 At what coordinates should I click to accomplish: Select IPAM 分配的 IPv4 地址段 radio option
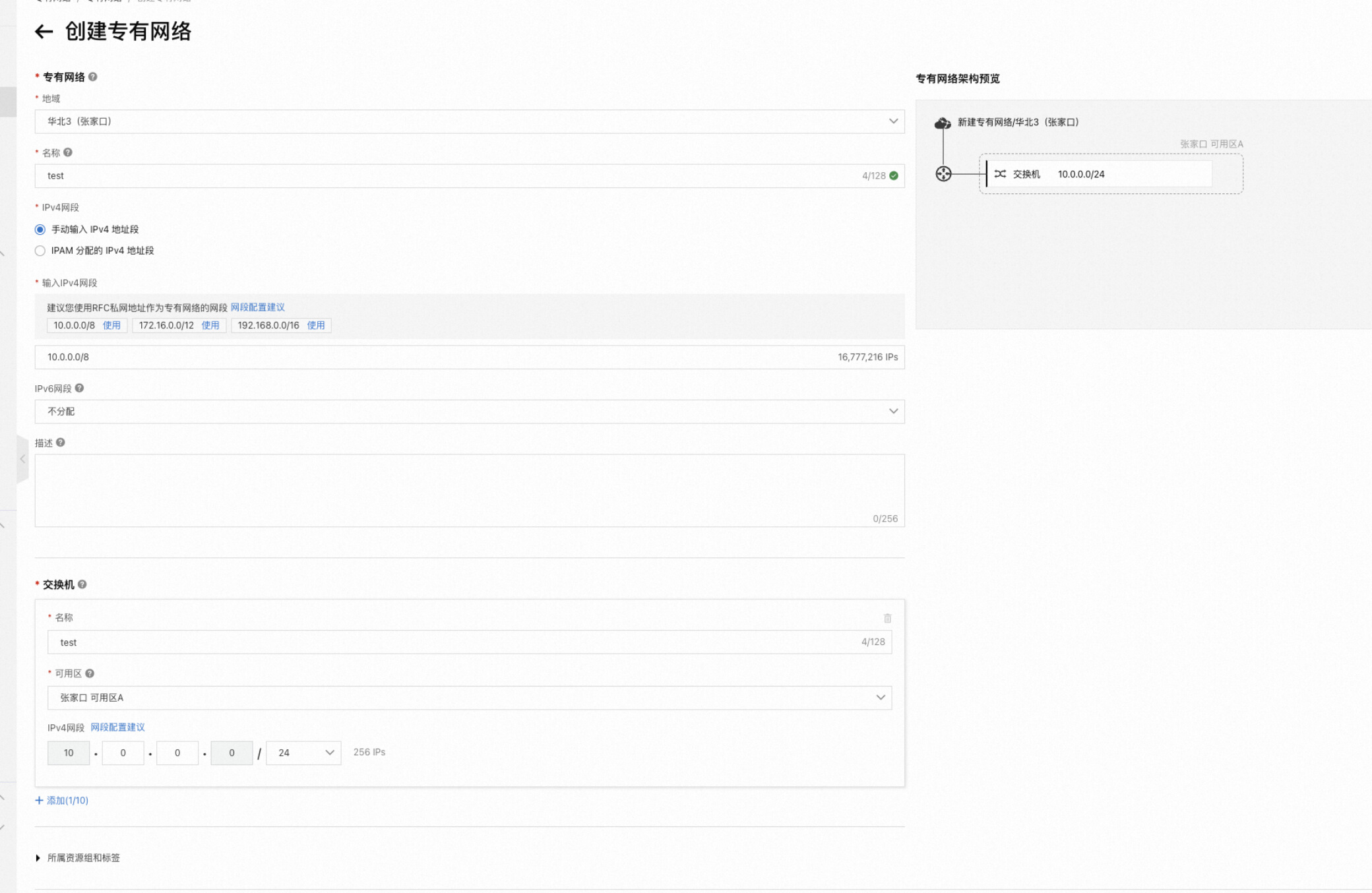[40, 251]
